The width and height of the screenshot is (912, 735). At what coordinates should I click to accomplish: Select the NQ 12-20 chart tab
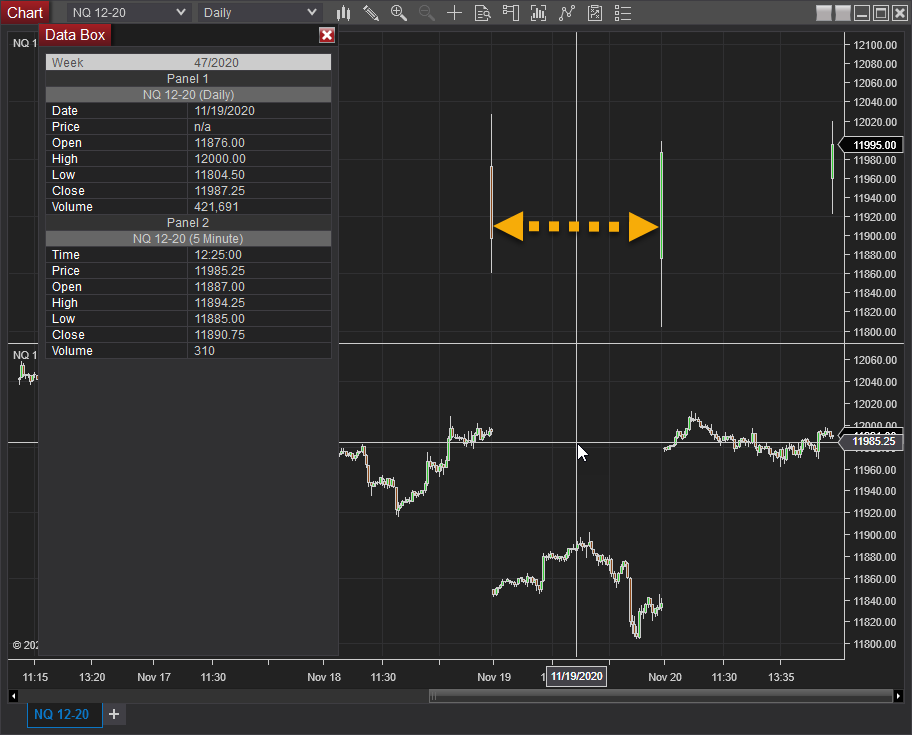coord(65,714)
